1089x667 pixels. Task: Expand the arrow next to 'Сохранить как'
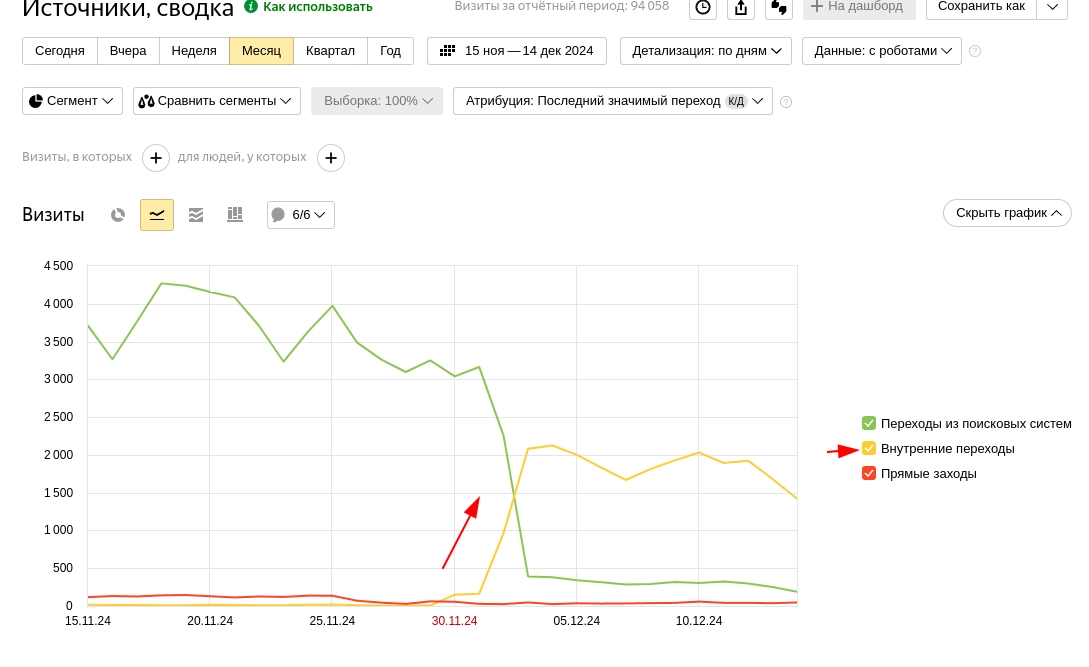pyautogui.click(x=1052, y=7)
